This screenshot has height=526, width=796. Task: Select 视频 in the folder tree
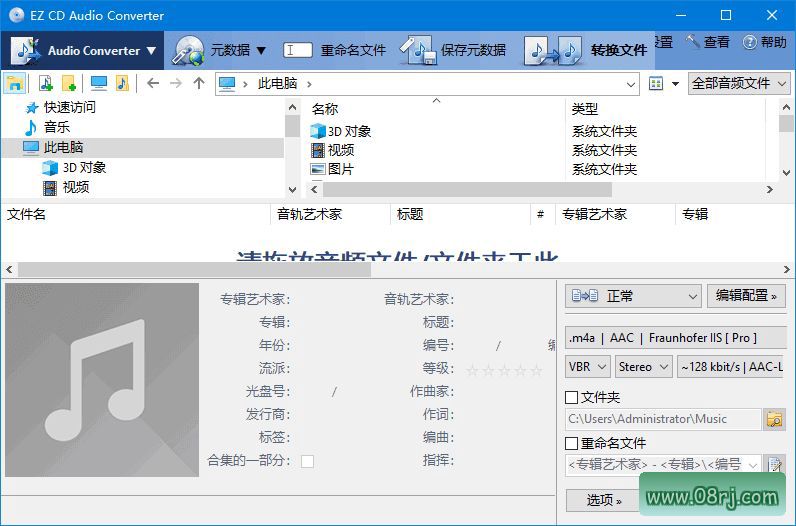(76, 187)
